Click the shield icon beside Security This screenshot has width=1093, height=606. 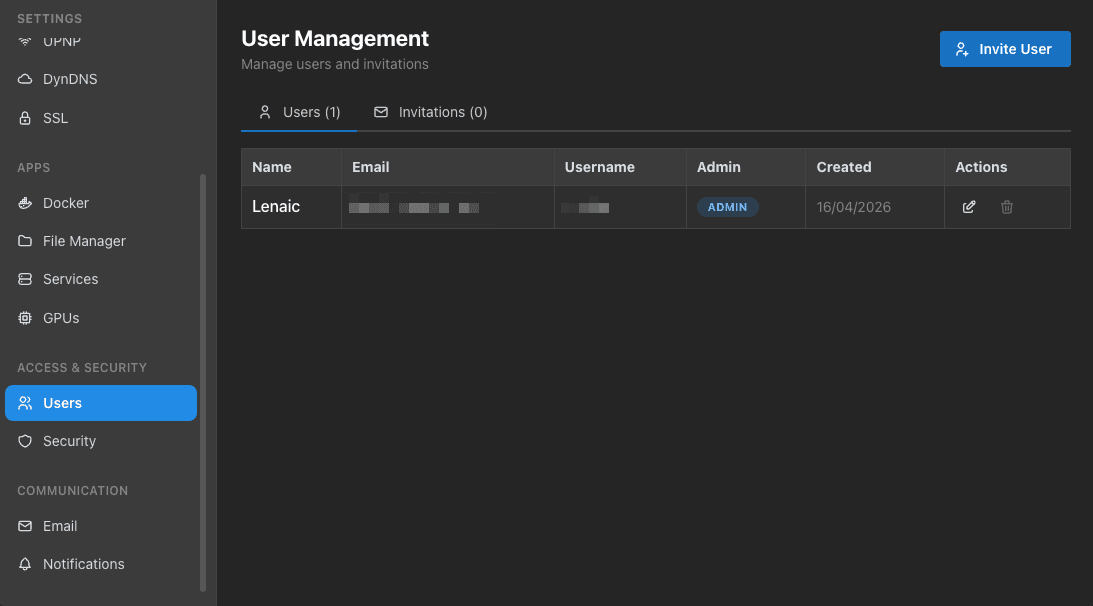point(25,441)
